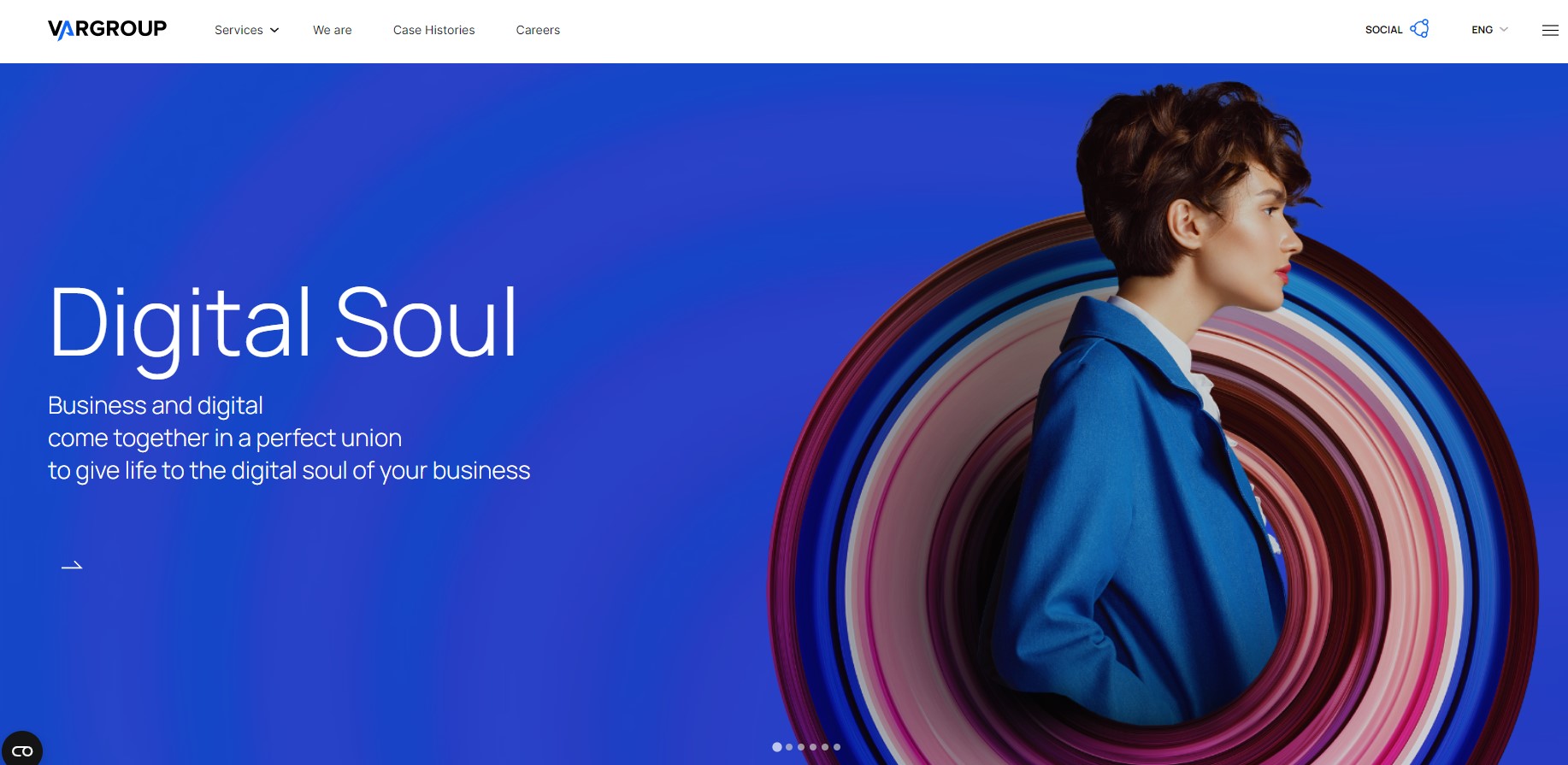
Task: Go to the Careers page
Action: point(538,30)
